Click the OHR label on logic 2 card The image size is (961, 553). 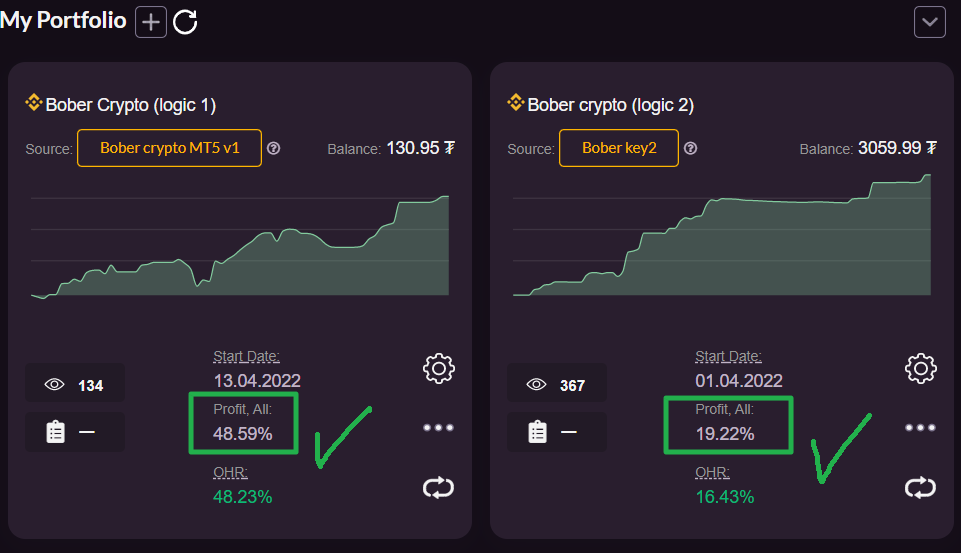pyautogui.click(x=713, y=473)
